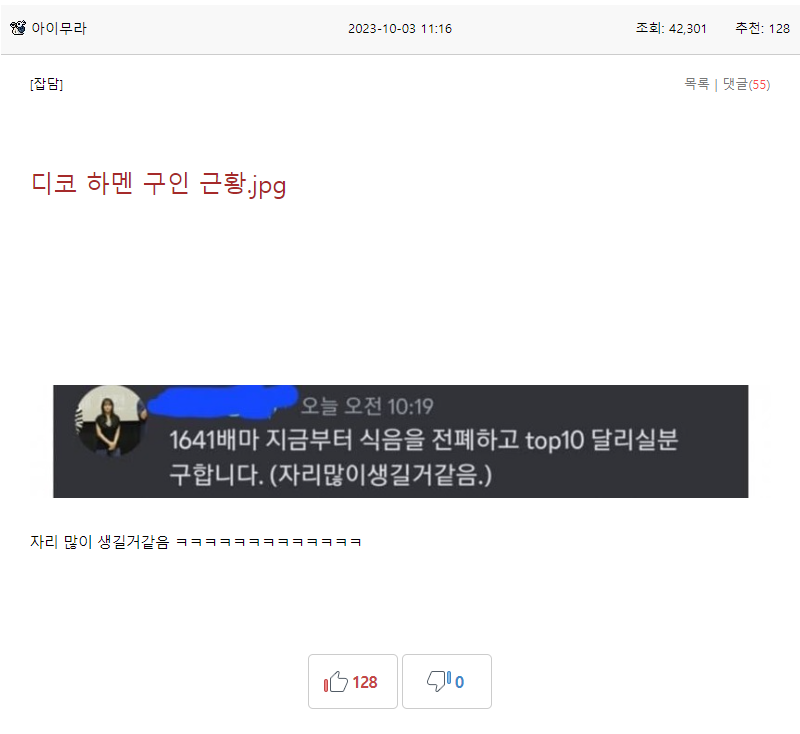This screenshot has width=800, height=734.
Task: Click the round profile avatar in the screenshot
Action: [x=111, y=421]
